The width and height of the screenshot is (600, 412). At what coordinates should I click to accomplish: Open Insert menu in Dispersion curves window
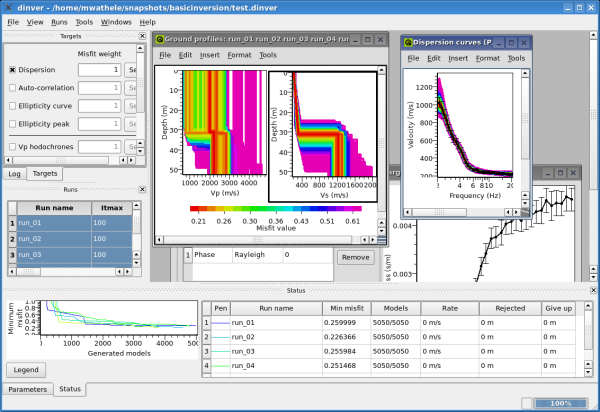coord(458,59)
